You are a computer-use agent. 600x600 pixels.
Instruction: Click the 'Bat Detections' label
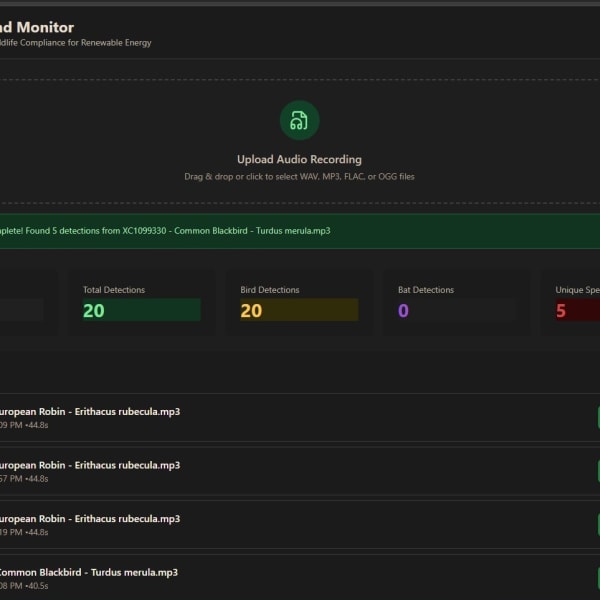[426, 290]
